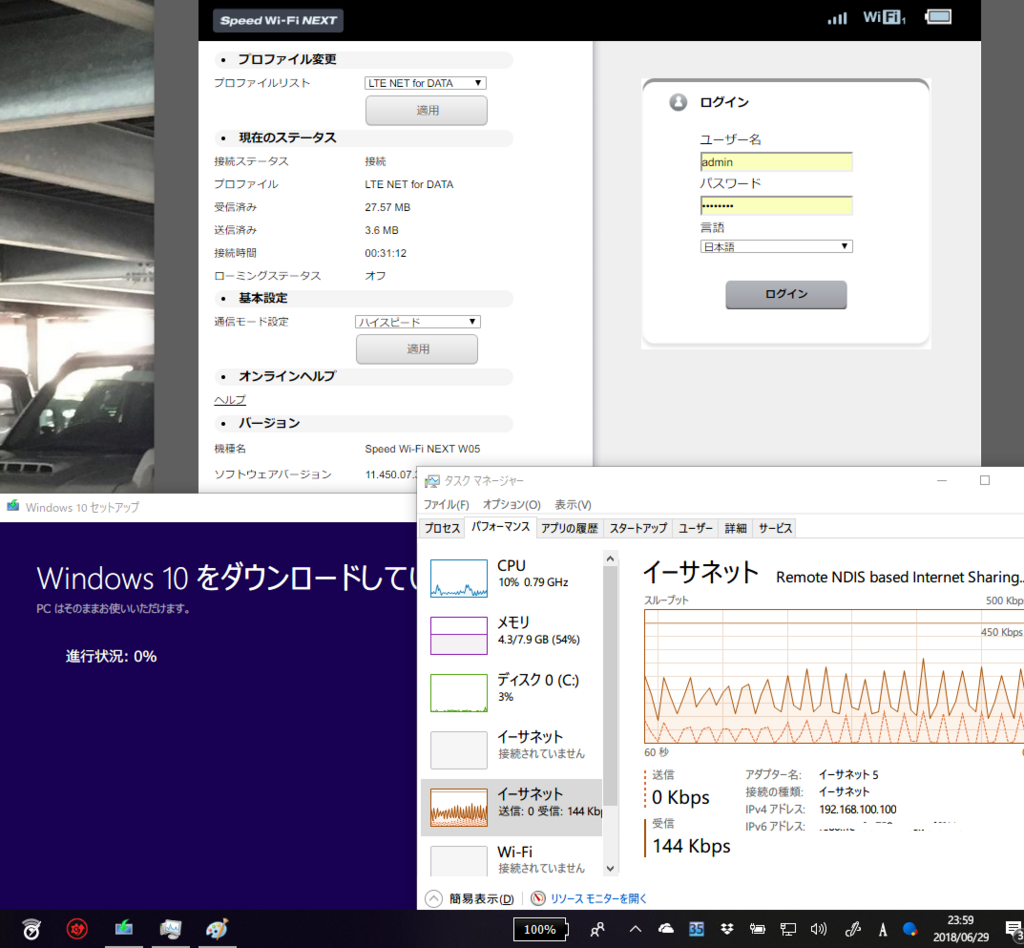Screen dimensions: 1024x948
Task: Click the OneDrive cloud tray icon
Action: pos(665,928)
